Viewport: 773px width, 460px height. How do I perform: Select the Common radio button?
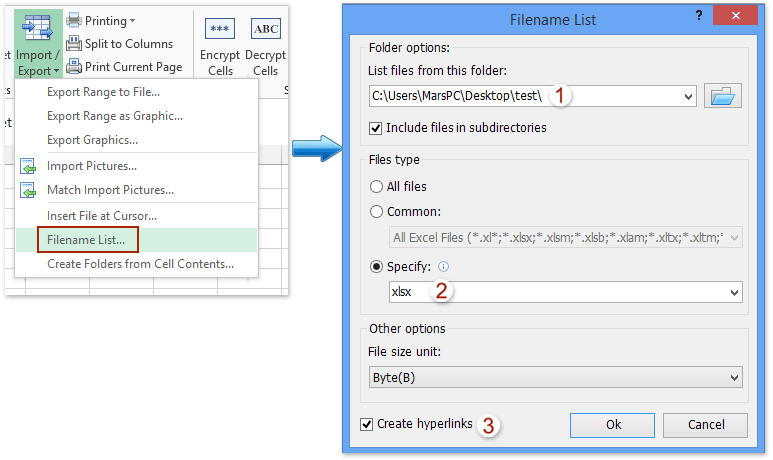(376, 211)
